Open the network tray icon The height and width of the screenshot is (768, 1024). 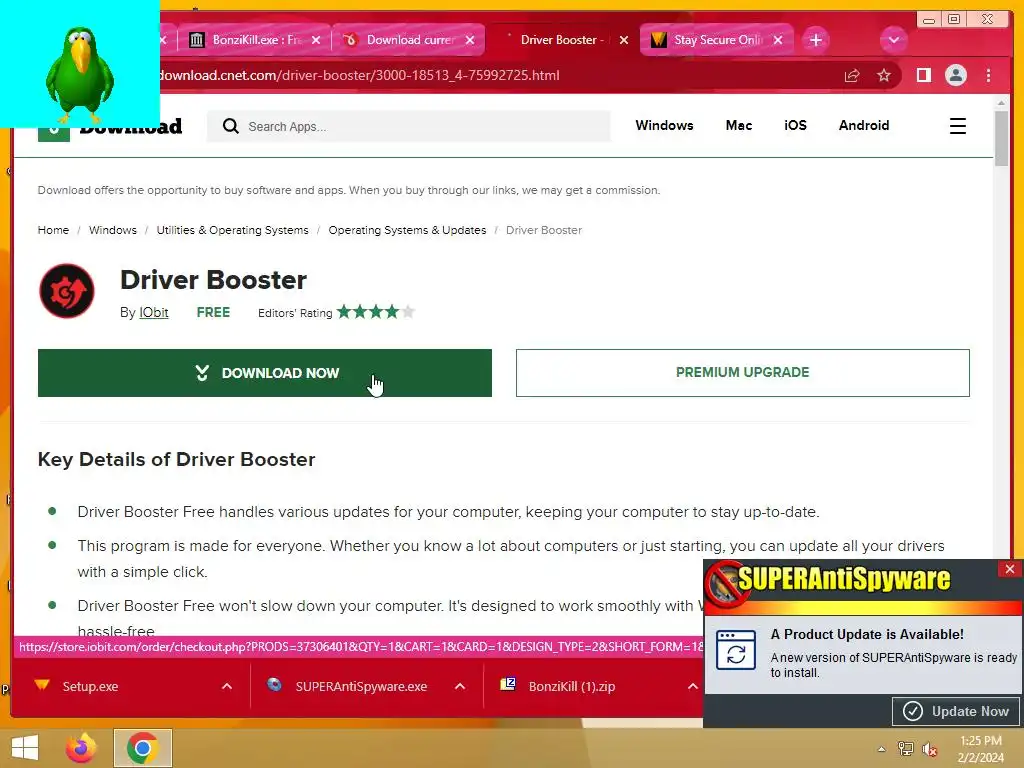coord(905,749)
